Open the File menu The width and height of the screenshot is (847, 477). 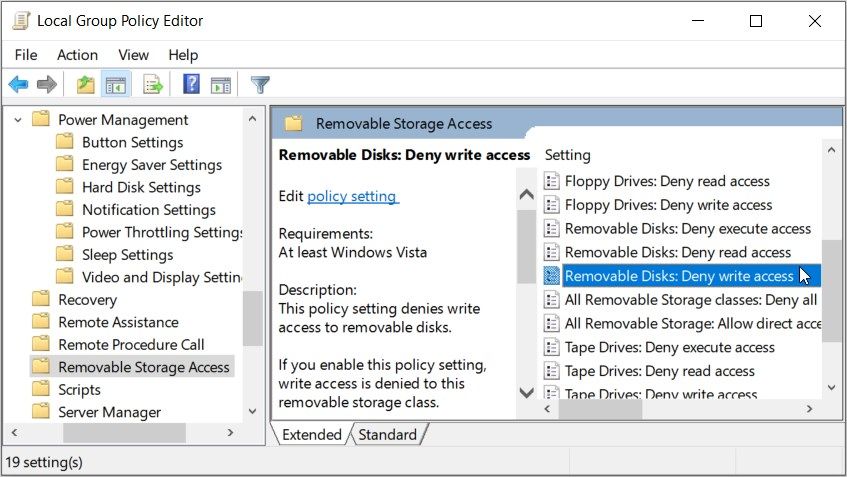tap(26, 55)
